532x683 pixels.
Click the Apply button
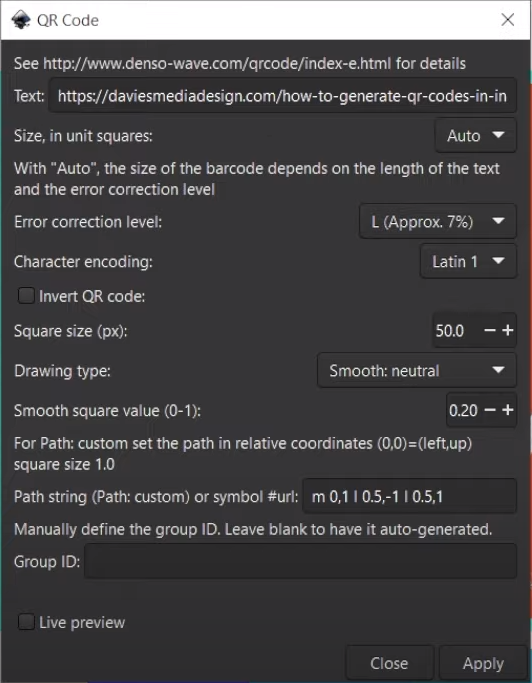[x=483, y=663]
